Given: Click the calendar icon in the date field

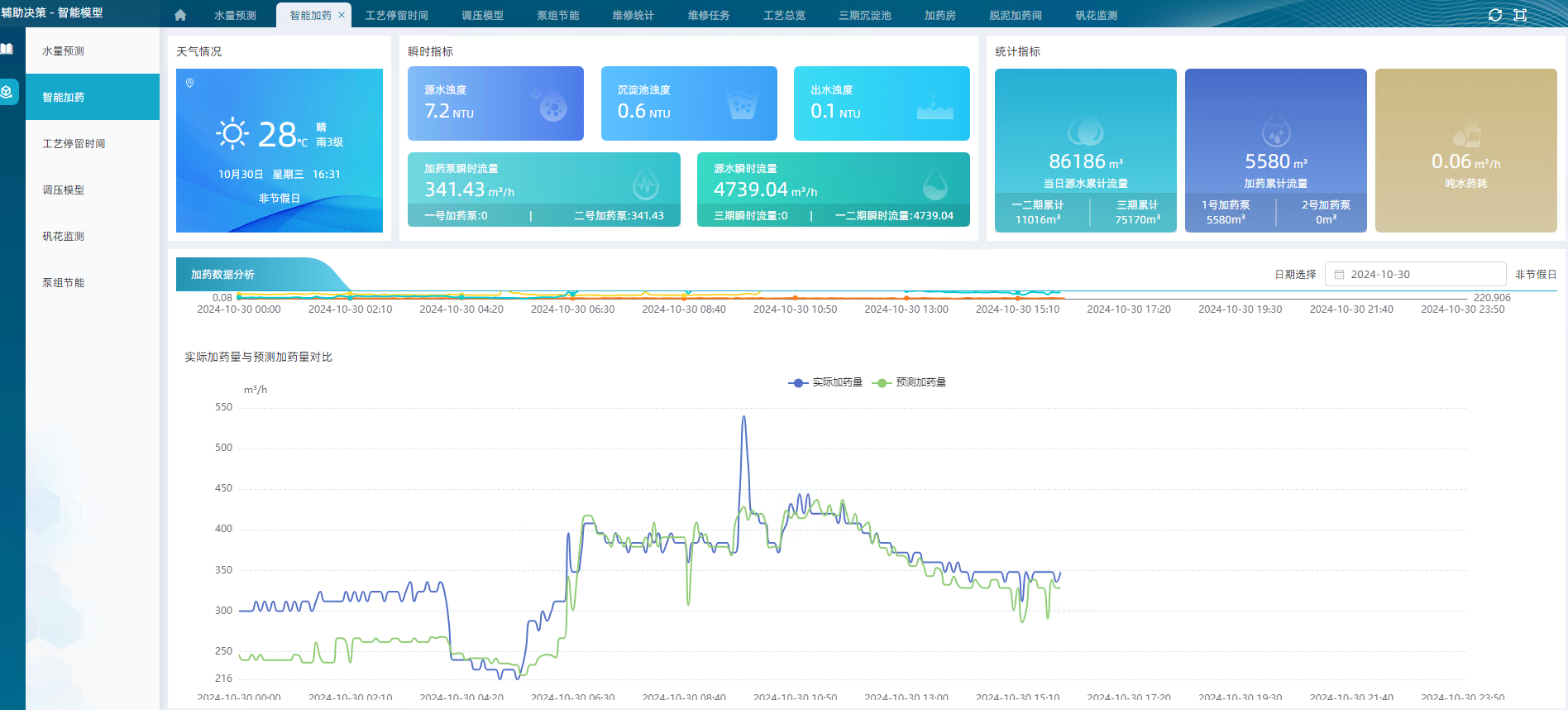Looking at the screenshot, I should (x=1340, y=275).
